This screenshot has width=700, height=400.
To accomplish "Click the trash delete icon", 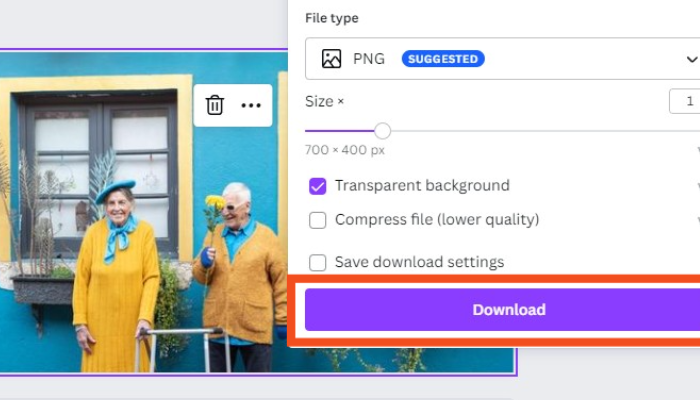I will [x=214, y=105].
